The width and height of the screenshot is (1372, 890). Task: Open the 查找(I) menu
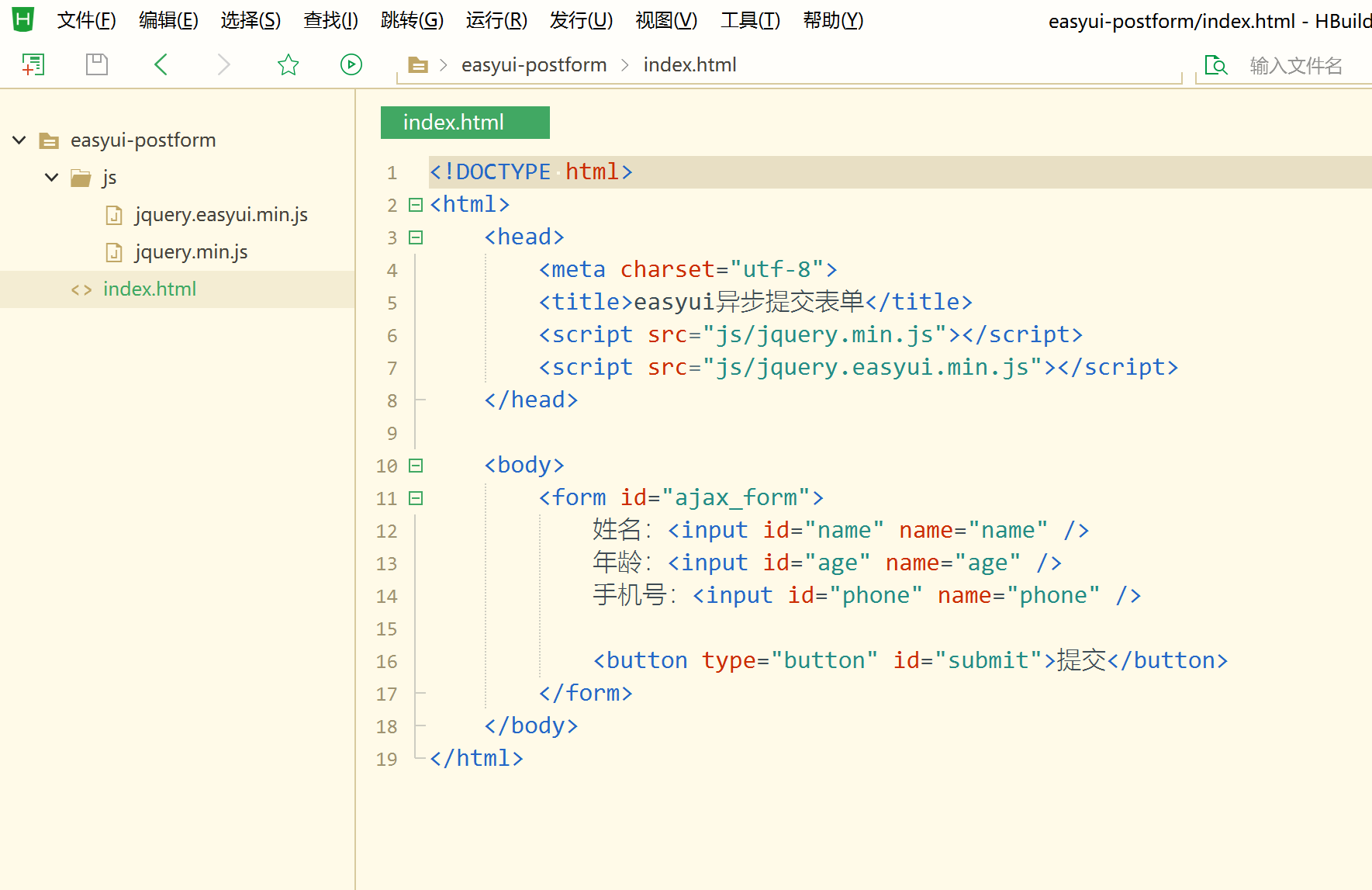point(330,20)
